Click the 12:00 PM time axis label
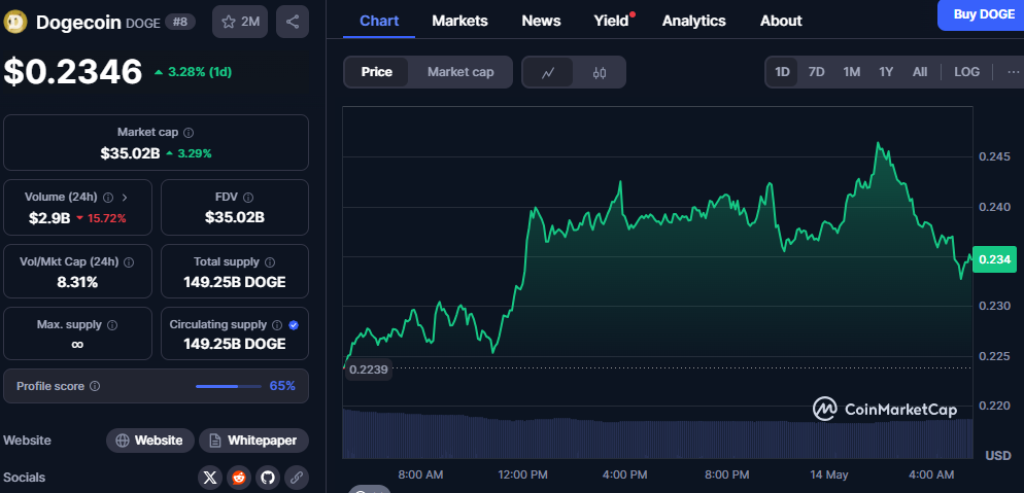Screen dimensions: 1024x493 click(521, 475)
